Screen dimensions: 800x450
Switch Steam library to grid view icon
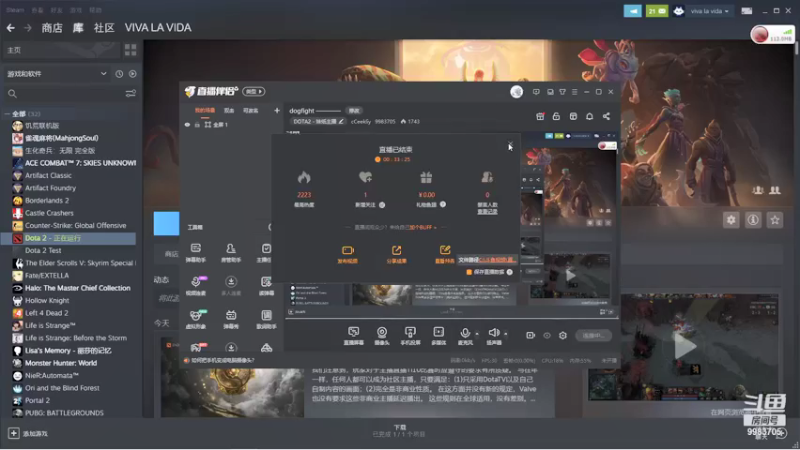tap(131, 49)
